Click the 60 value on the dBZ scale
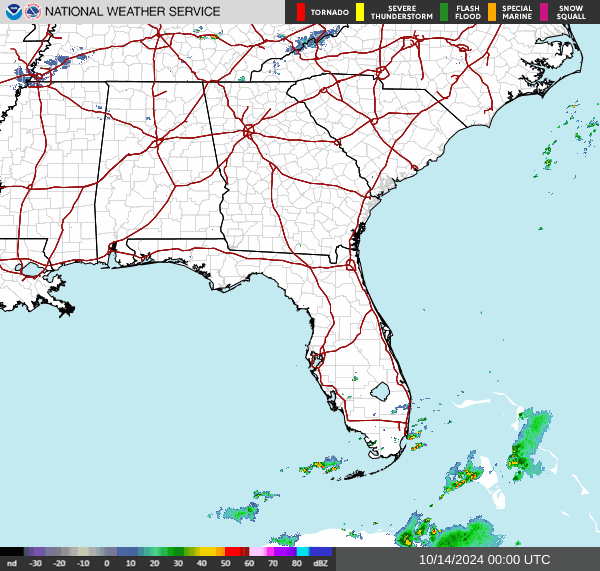 (x=249, y=563)
